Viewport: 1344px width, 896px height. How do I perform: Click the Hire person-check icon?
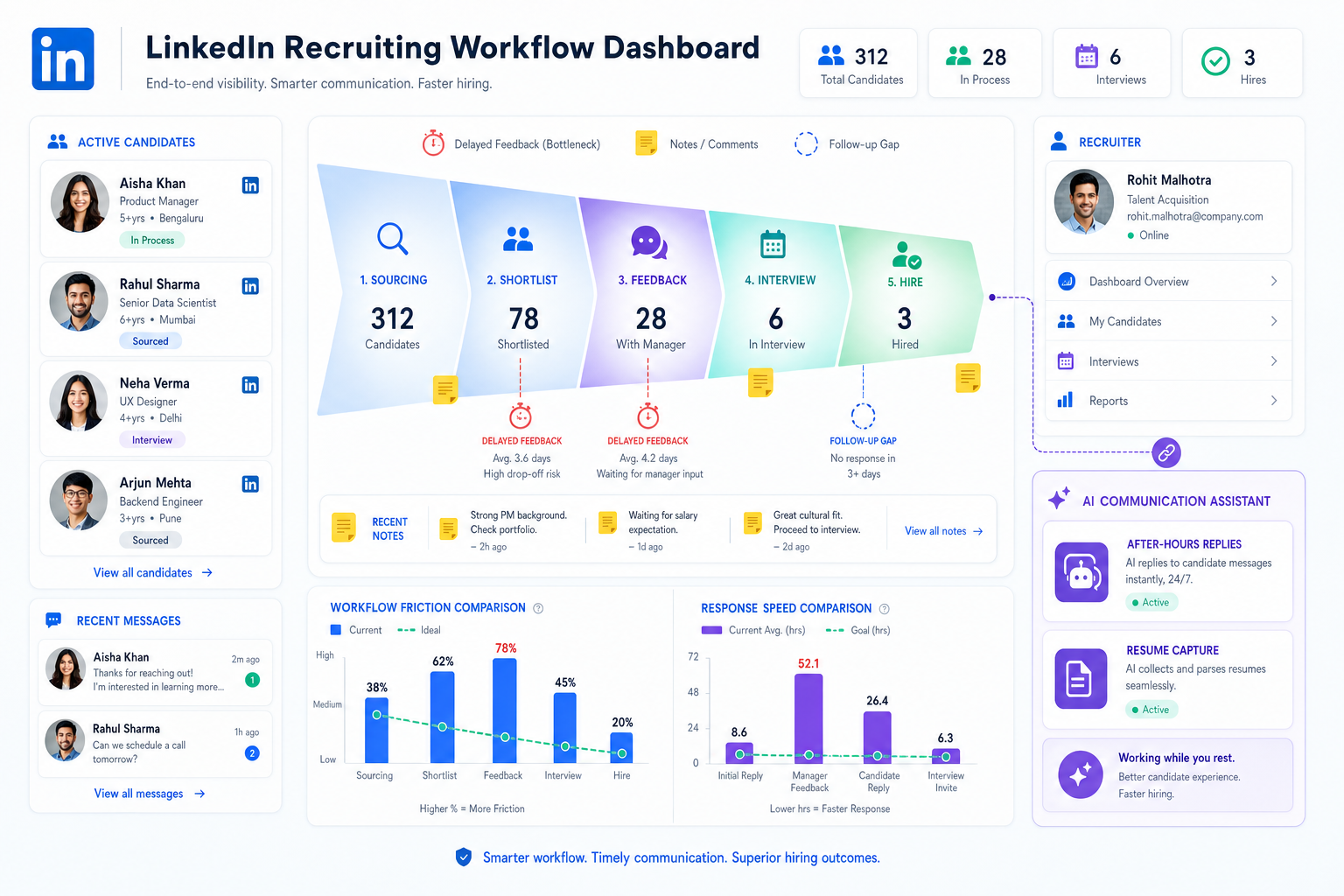(906, 255)
